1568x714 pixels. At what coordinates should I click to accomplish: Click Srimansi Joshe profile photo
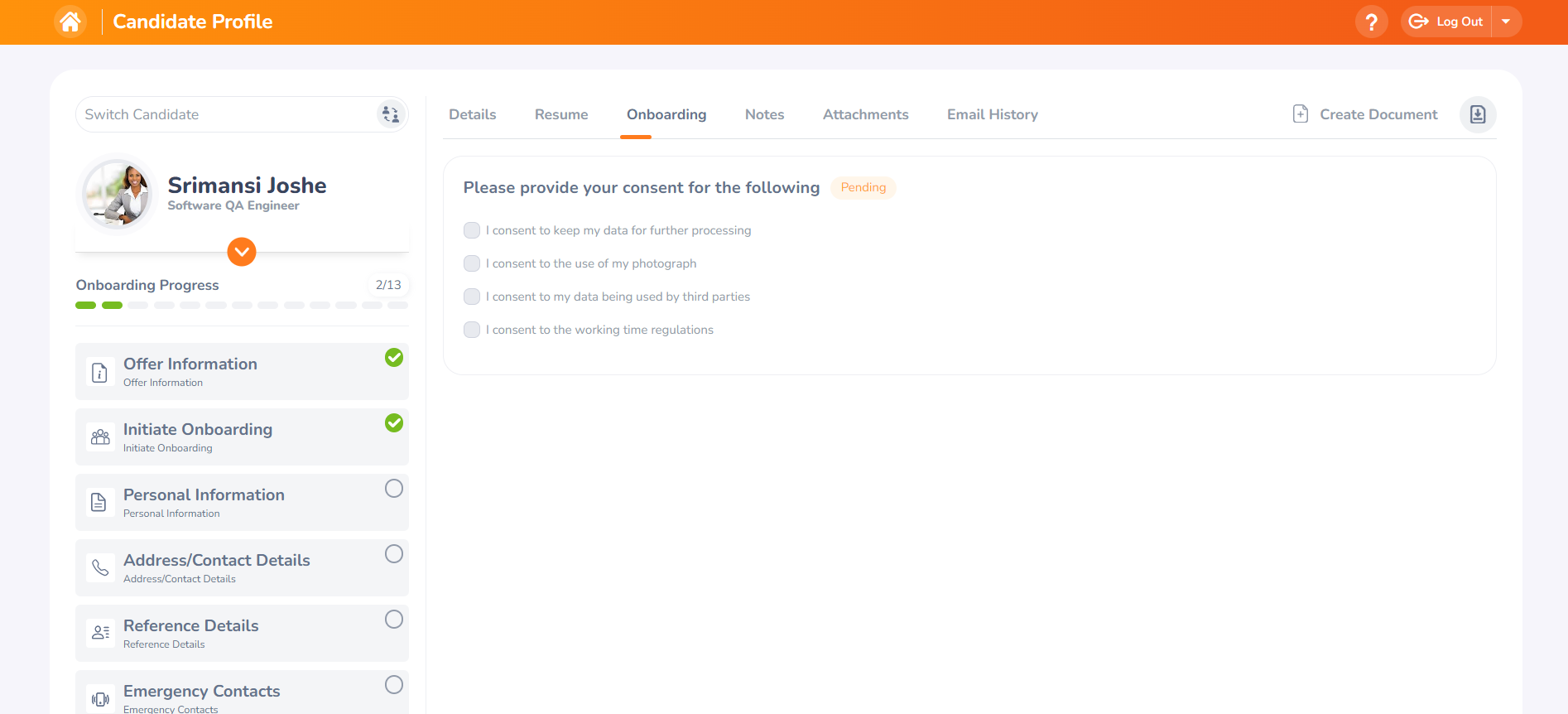118,195
